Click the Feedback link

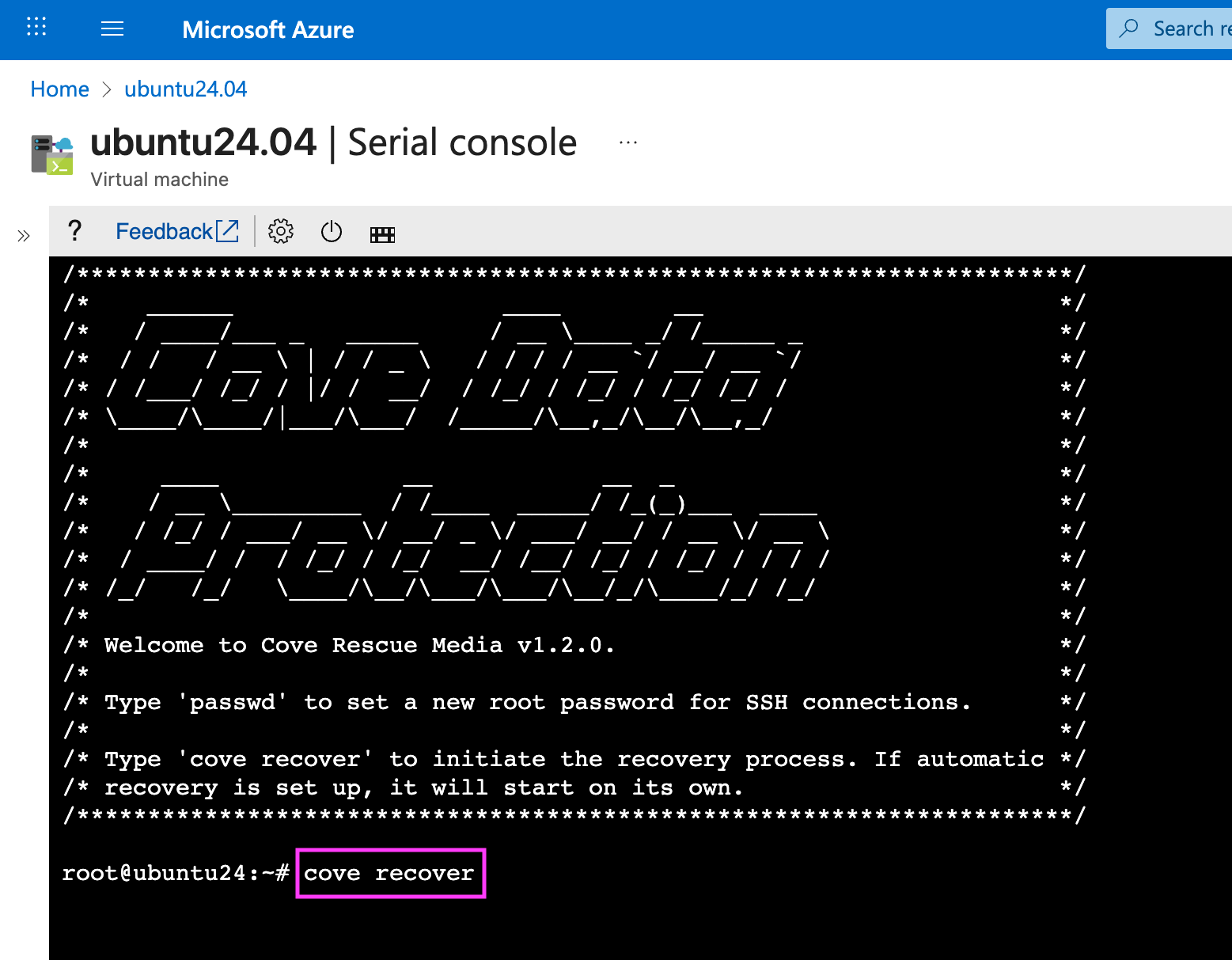point(164,231)
